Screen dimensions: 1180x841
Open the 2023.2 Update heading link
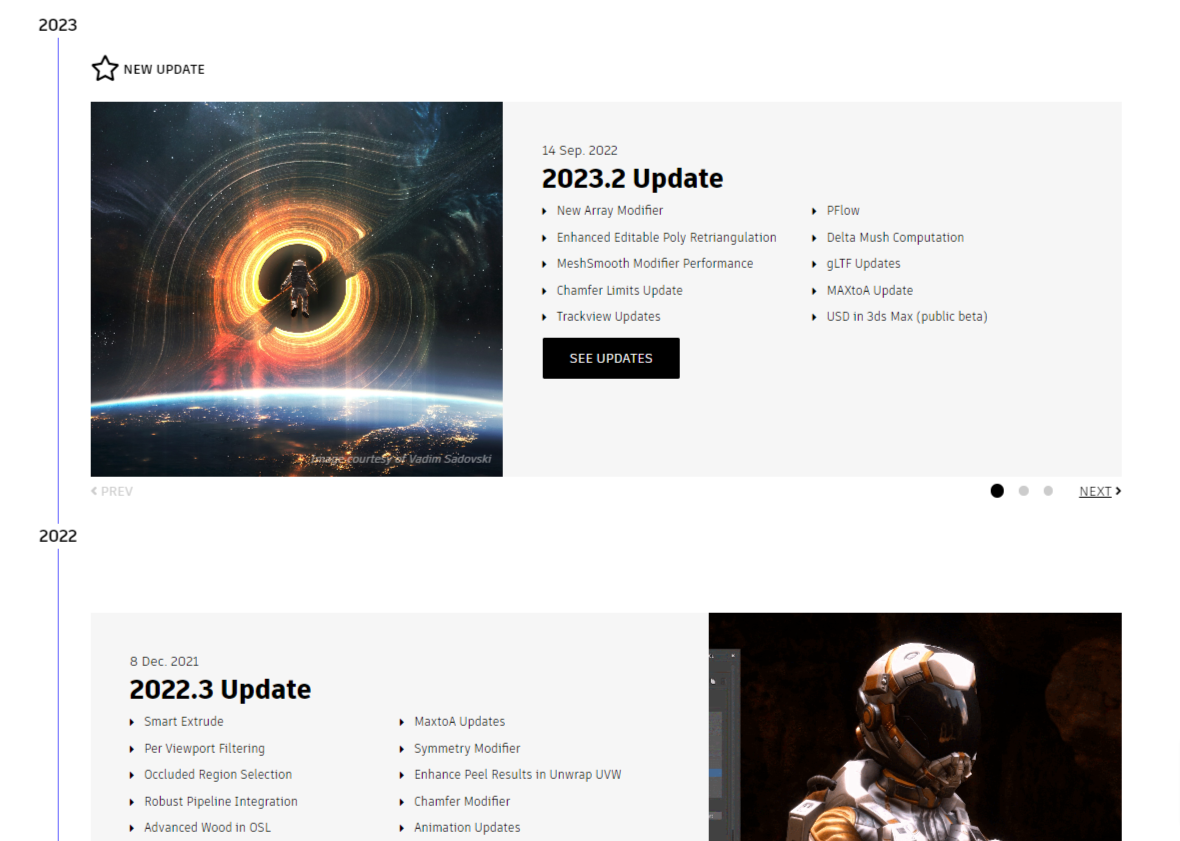pos(632,178)
